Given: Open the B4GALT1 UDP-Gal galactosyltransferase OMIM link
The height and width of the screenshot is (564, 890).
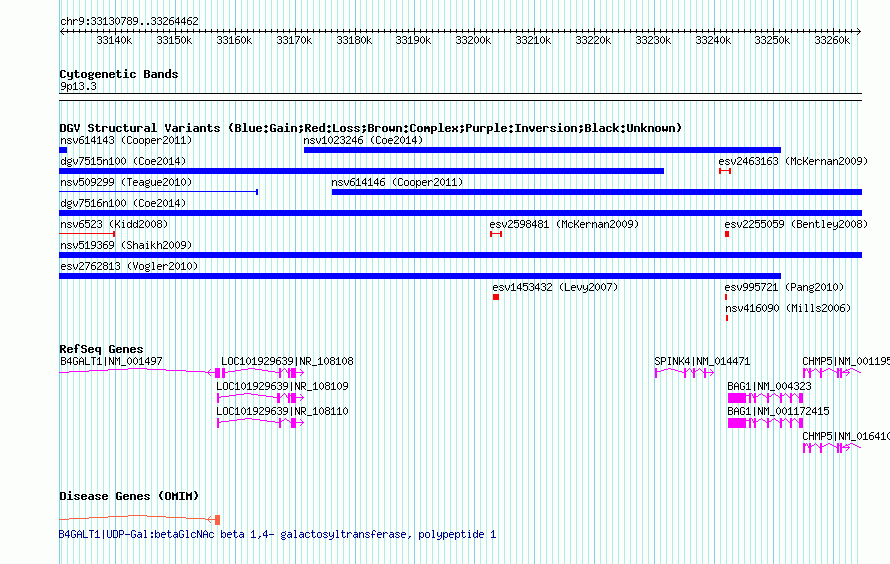Looking at the screenshot, I should pyautogui.click(x=278, y=534).
